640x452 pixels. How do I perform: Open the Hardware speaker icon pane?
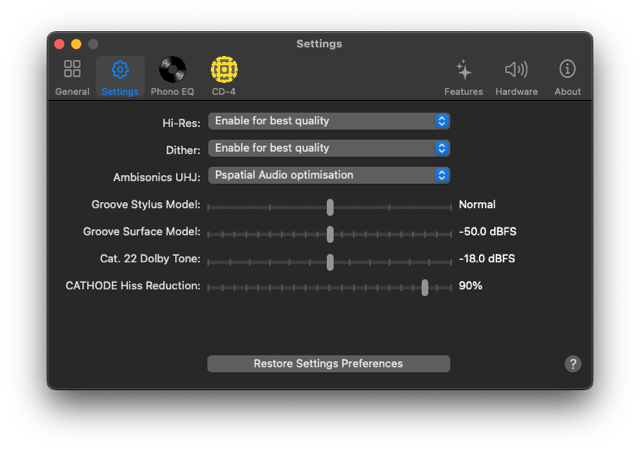[516, 76]
